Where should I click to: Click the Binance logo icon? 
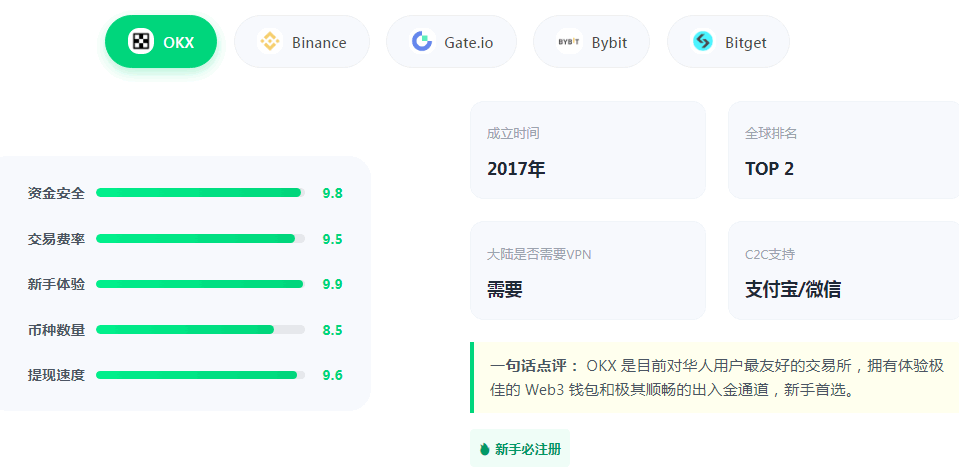270,42
